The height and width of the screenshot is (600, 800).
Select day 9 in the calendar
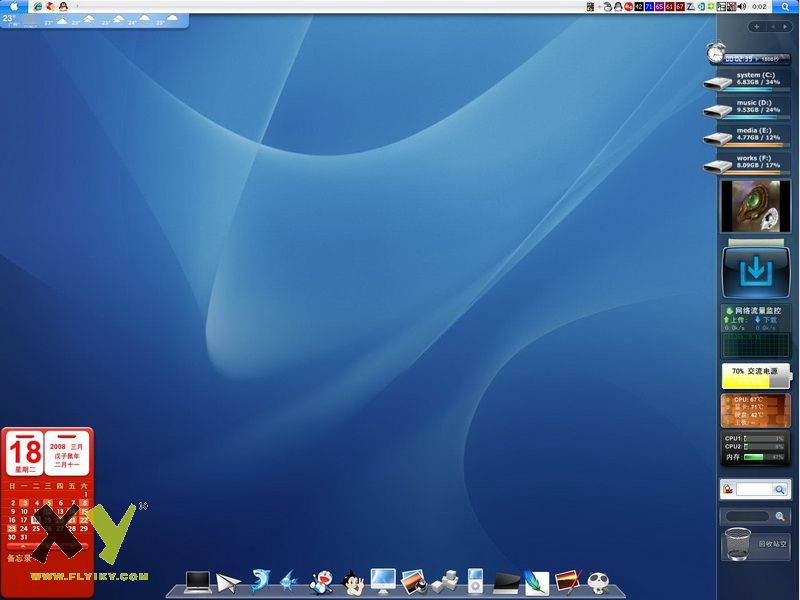[x=13, y=511]
